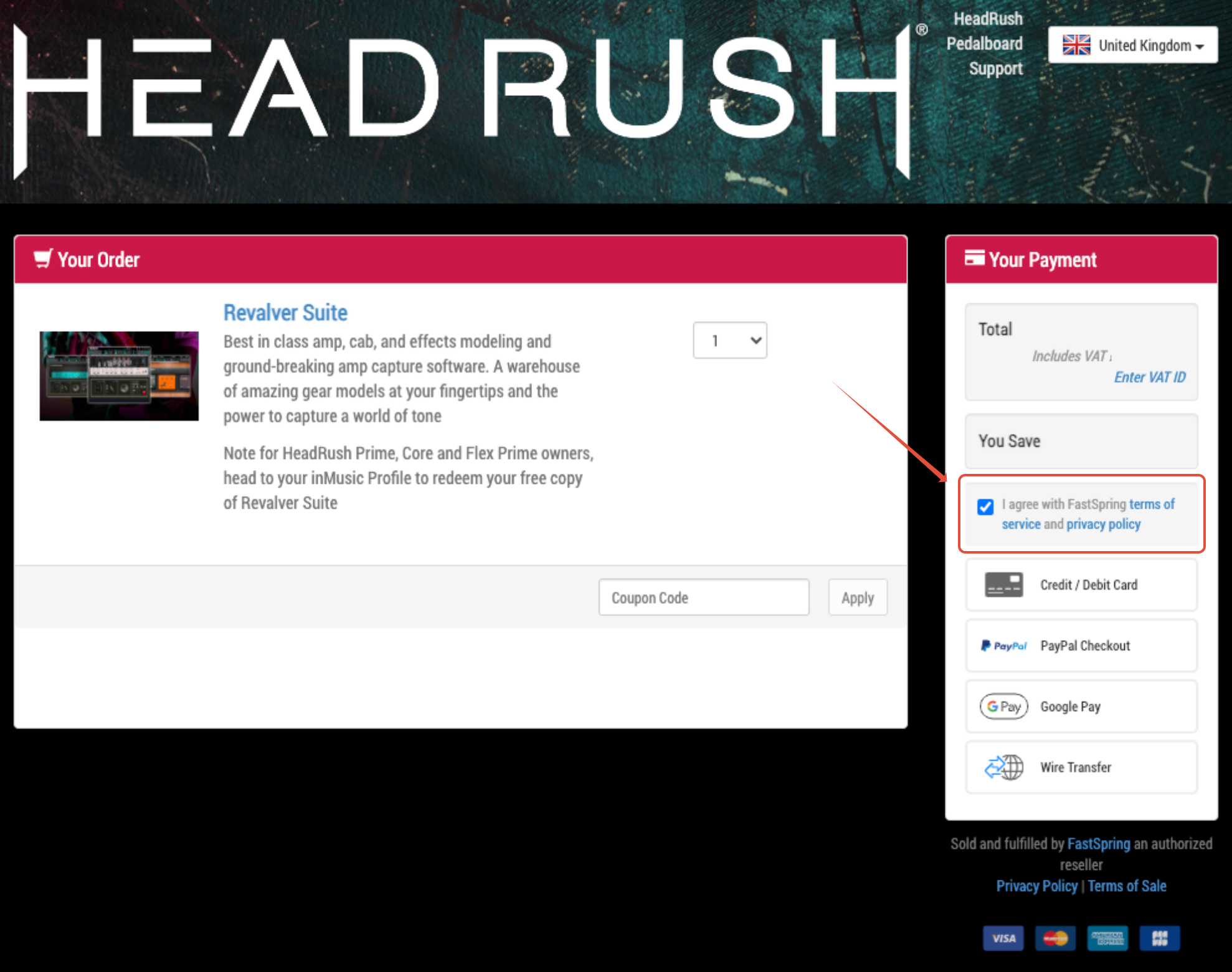Click the Revalver Suite product title

(285, 313)
